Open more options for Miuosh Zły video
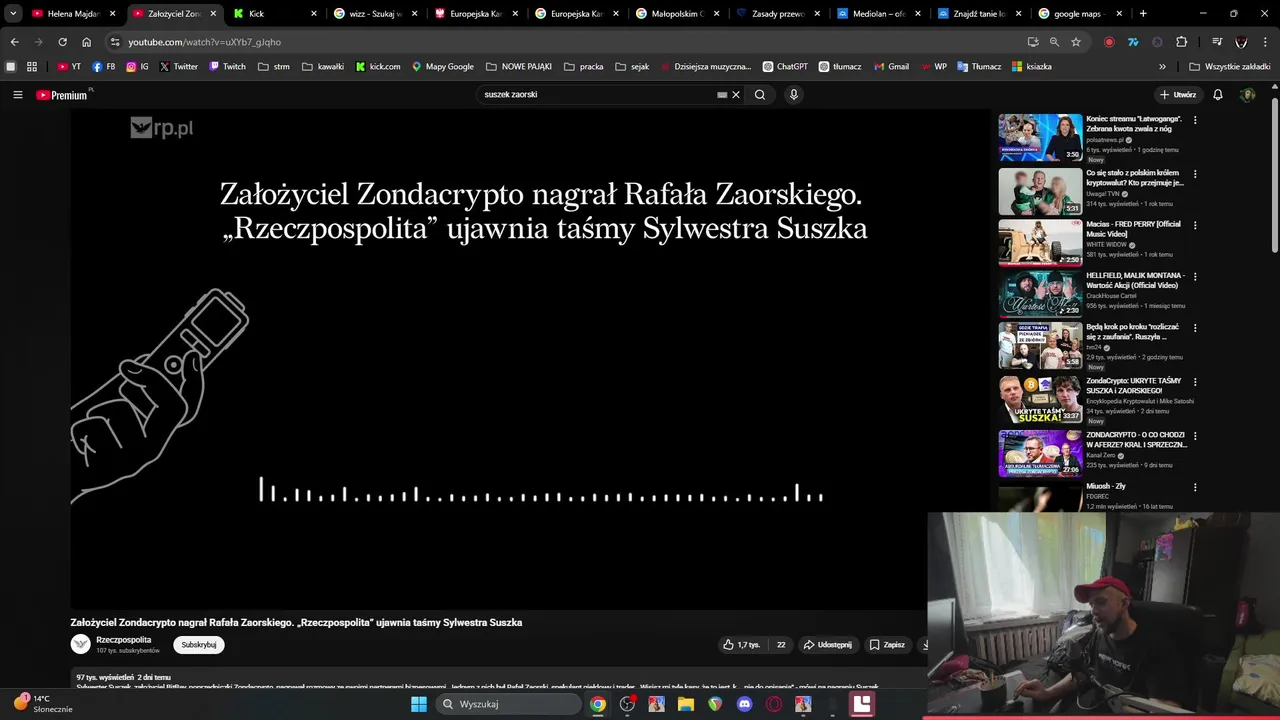The height and width of the screenshot is (720, 1280). pos(1195,487)
